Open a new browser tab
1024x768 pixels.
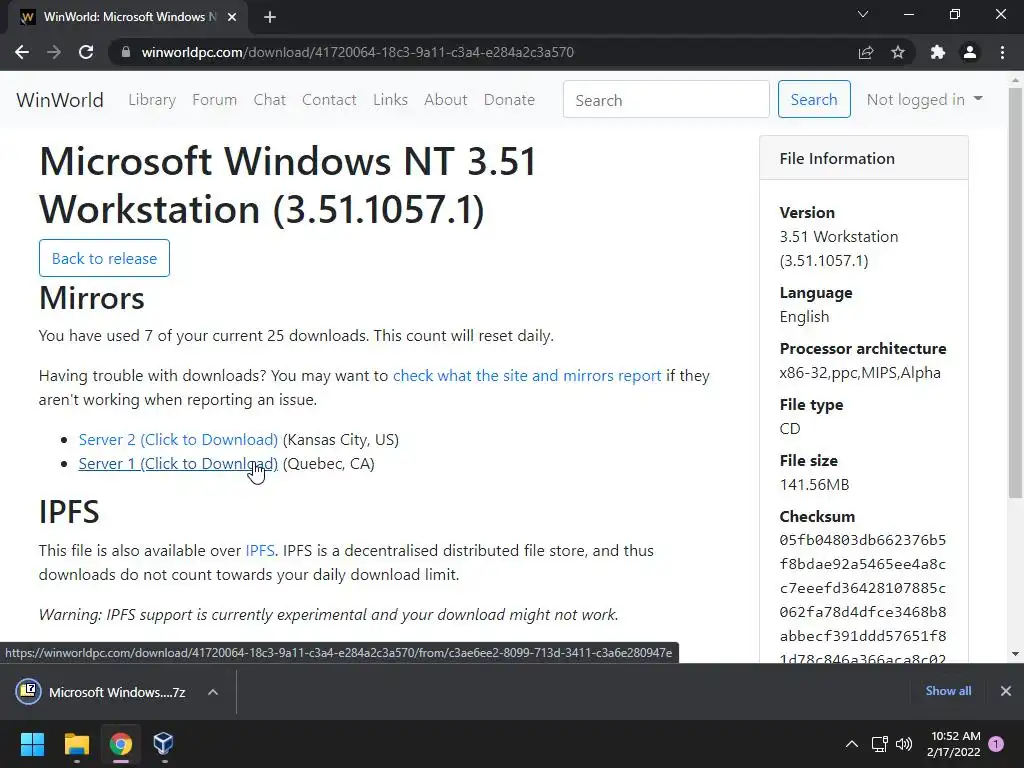270,17
